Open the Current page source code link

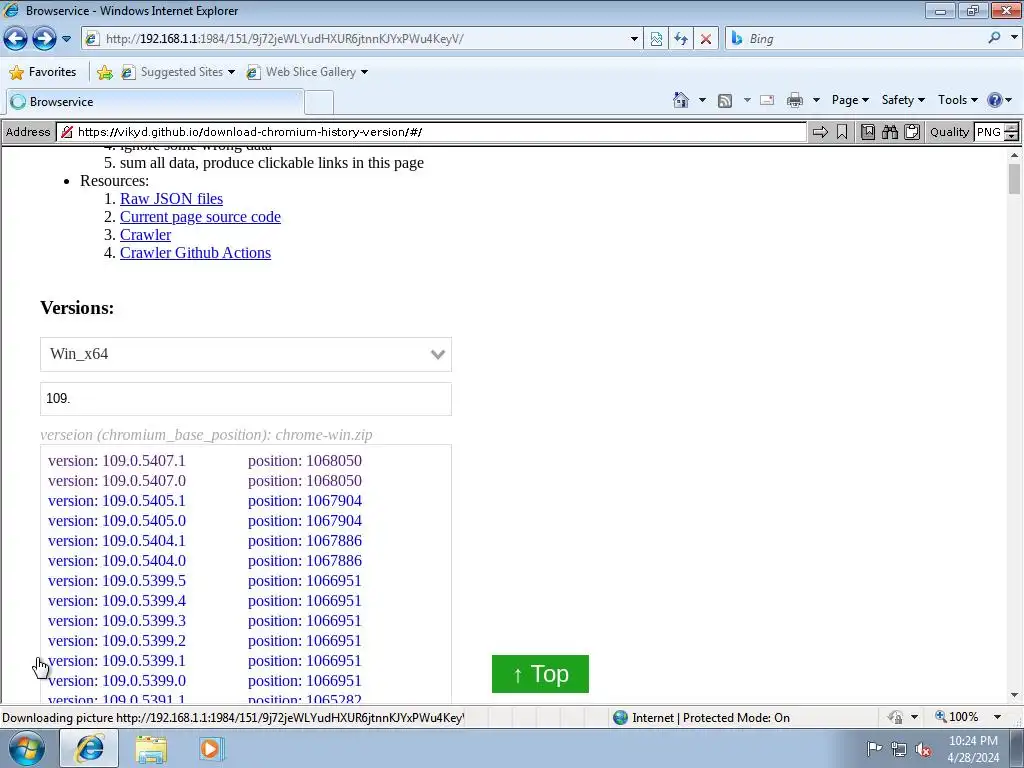200,217
